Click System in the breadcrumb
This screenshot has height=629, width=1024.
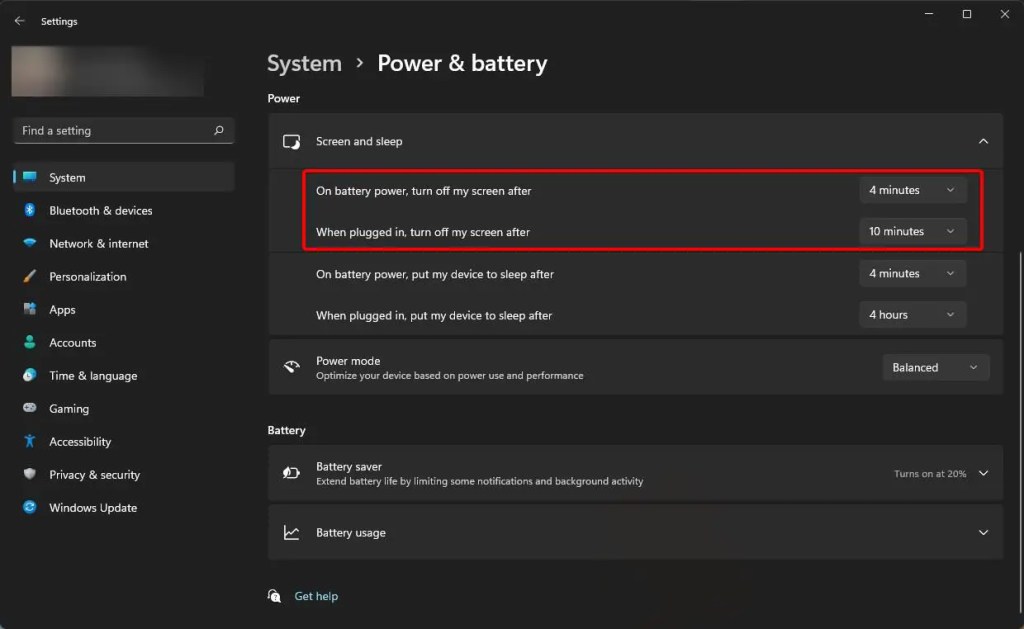pos(304,63)
